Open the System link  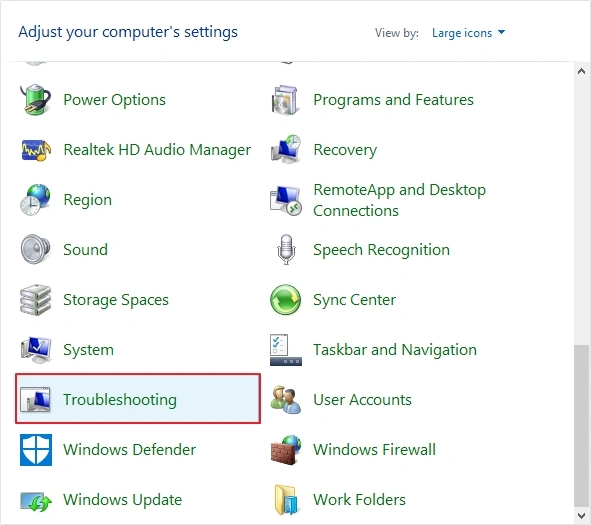click(x=88, y=350)
